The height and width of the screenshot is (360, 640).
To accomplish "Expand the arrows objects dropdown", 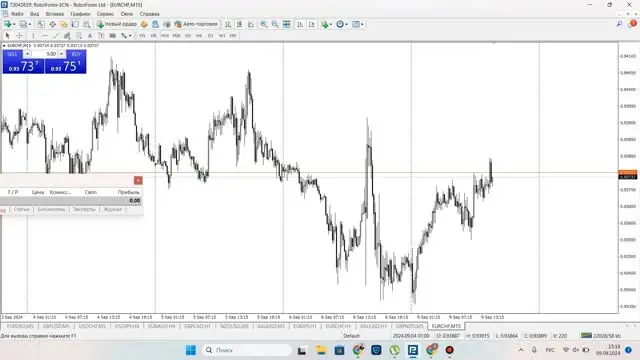I will point(130,36).
